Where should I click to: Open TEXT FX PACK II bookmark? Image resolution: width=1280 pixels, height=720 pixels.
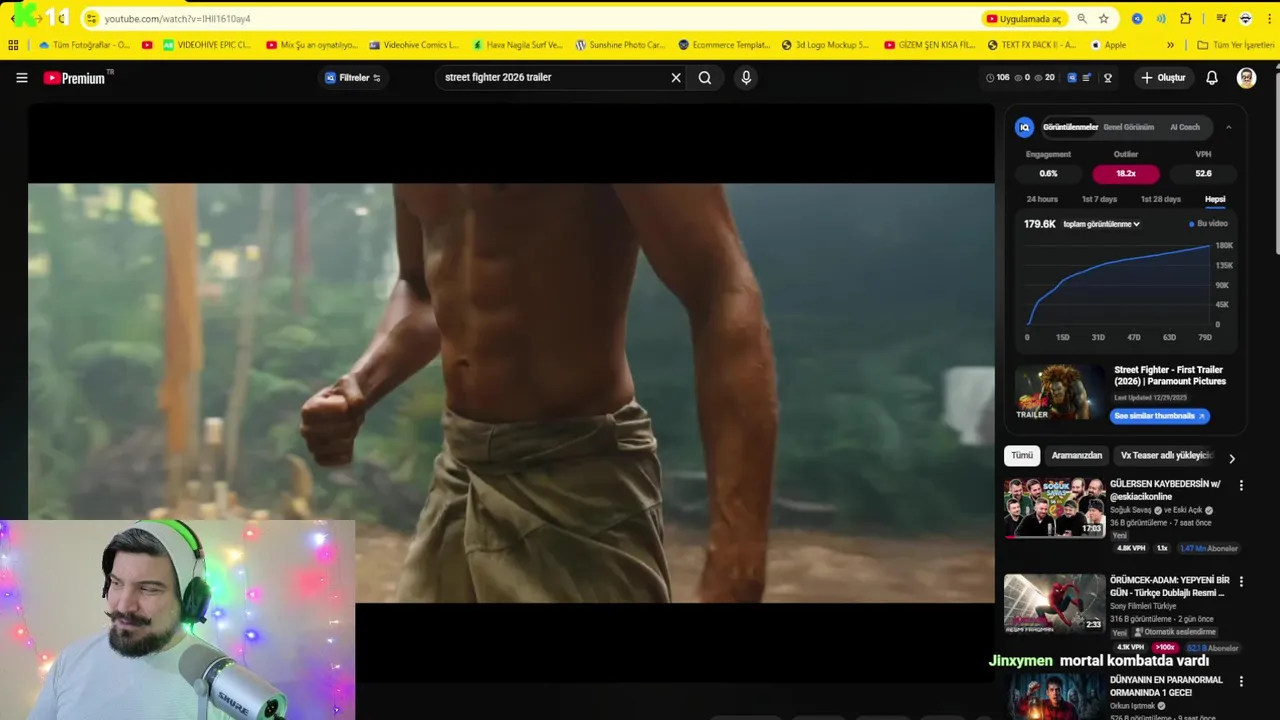point(1032,45)
